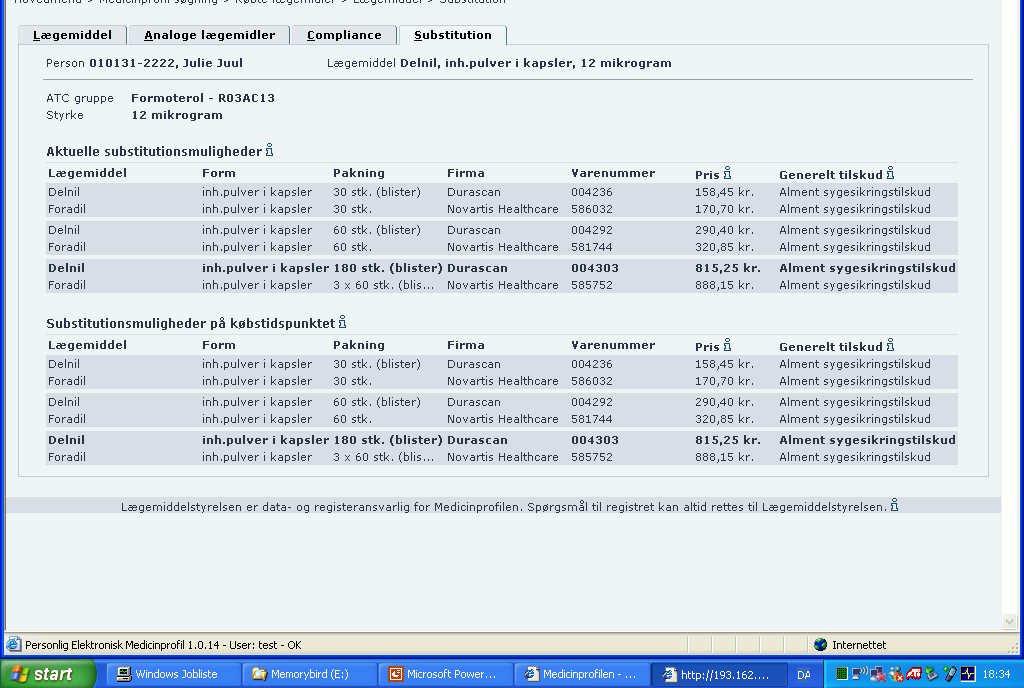Select Delnil 60 stk. row in købstidspunktet table

[x=502, y=401]
